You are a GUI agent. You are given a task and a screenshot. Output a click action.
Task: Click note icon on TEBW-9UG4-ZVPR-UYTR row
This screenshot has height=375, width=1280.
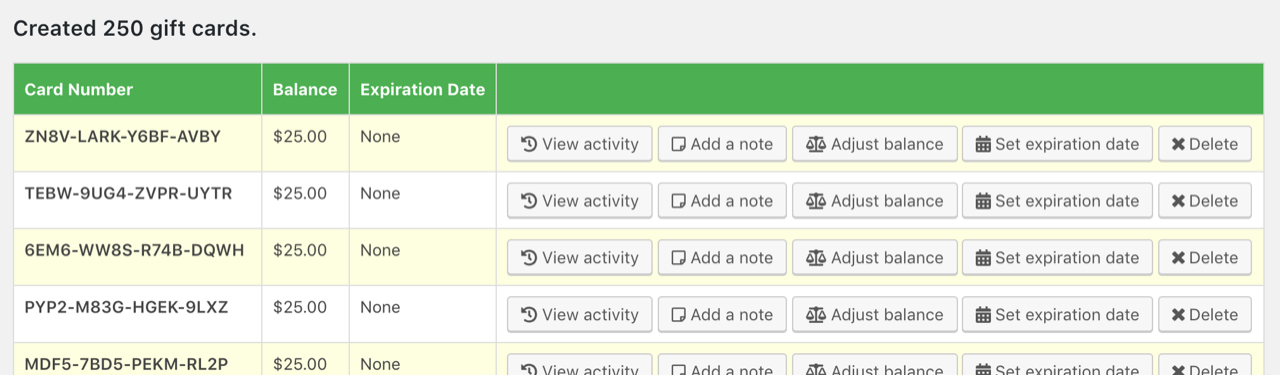[x=678, y=201]
